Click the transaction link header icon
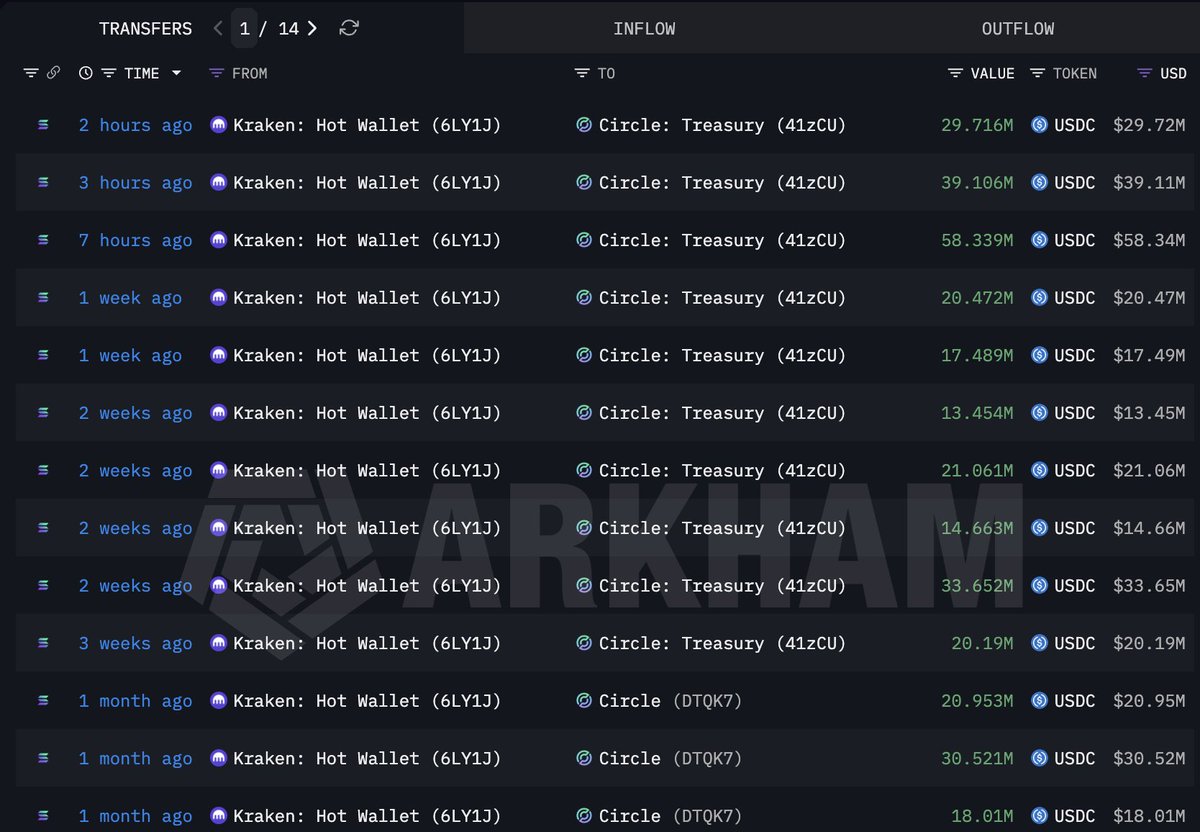Image resolution: width=1200 pixels, height=832 pixels. point(54,73)
